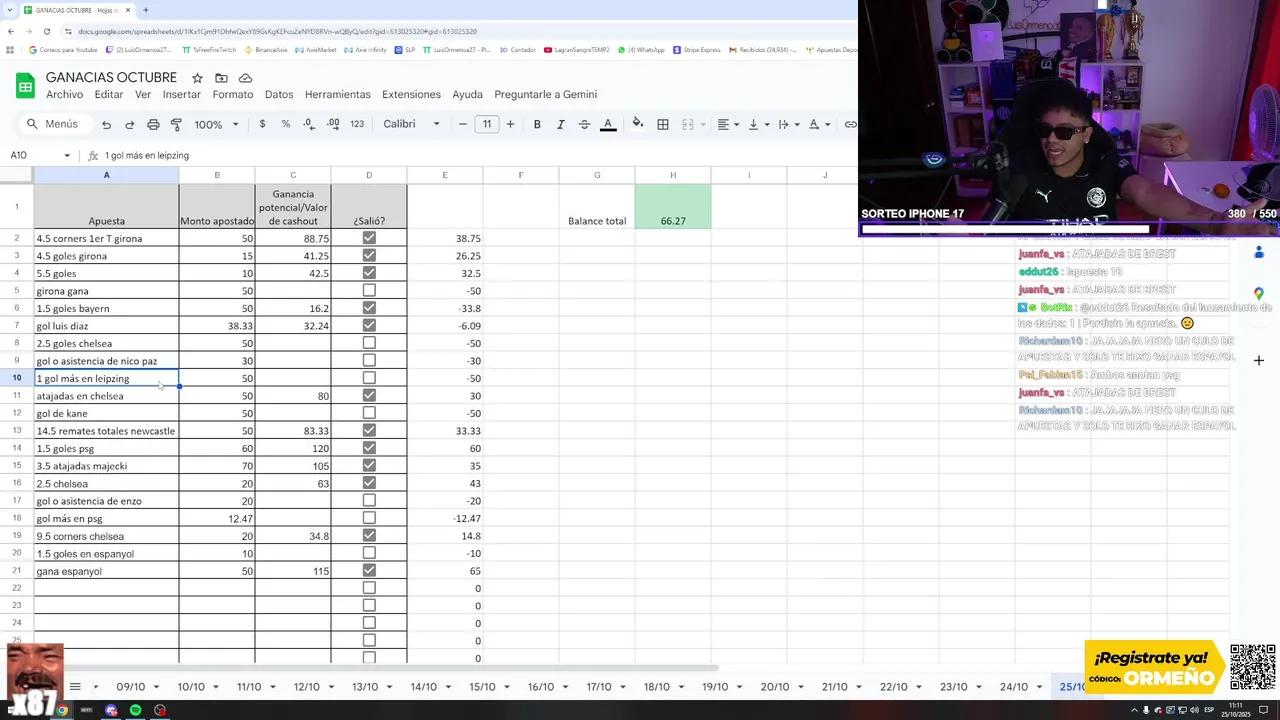Decrease font size with minus button
Image resolution: width=1280 pixels, height=720 pixels.
coord(462,124)
